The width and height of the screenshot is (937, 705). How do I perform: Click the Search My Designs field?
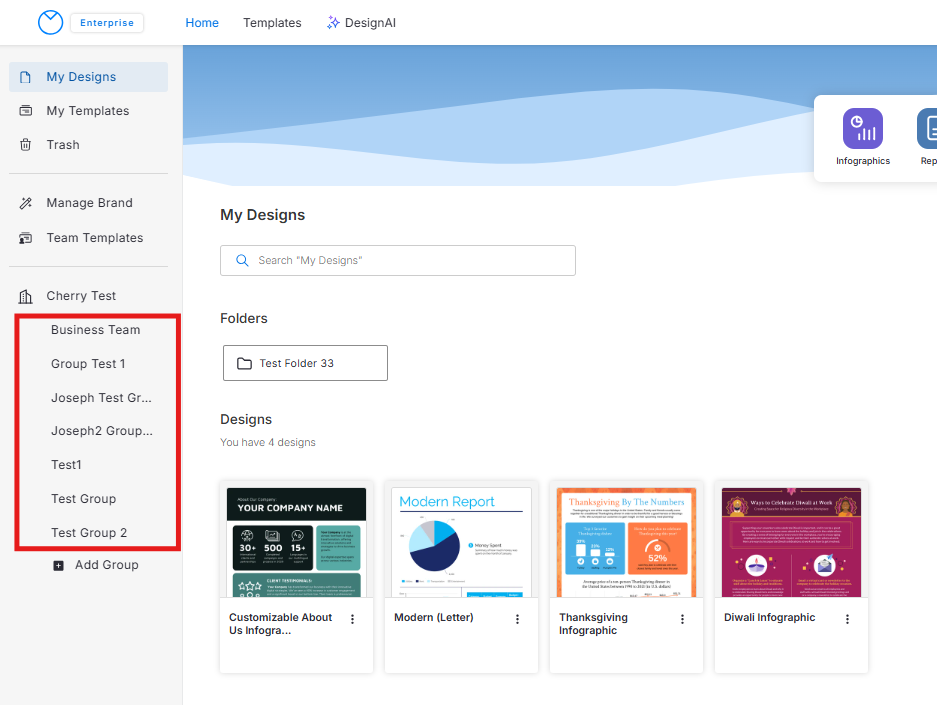tap(398, 260)
